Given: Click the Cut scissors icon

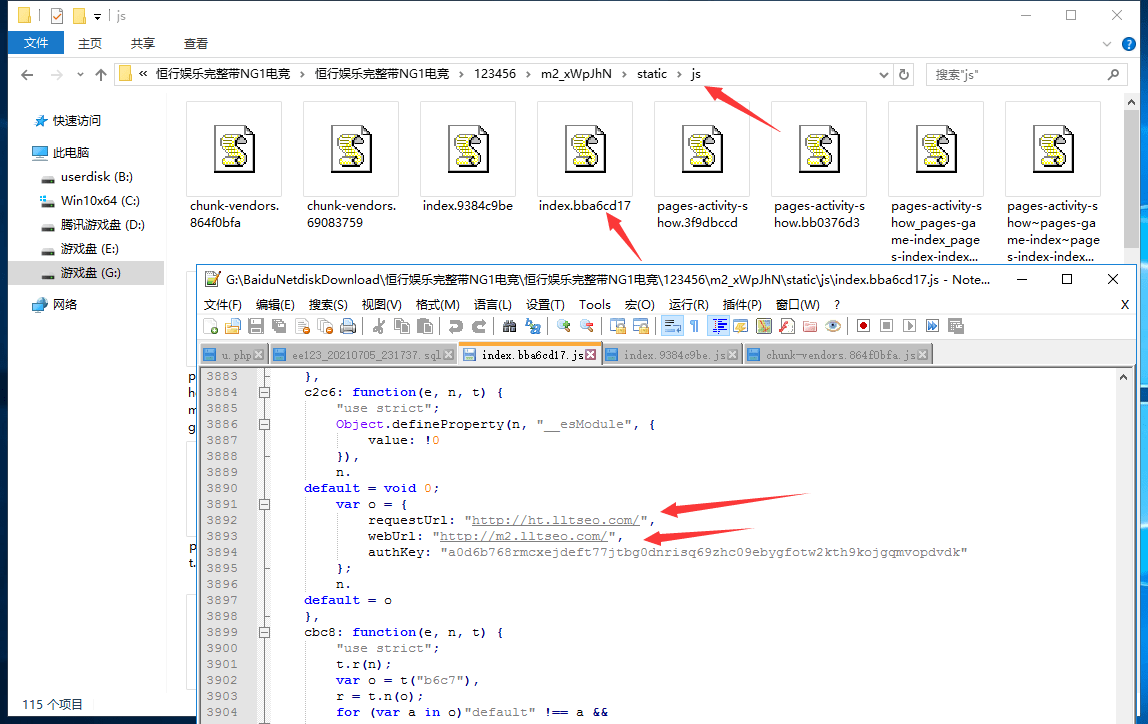Looking at the screenshot, I should pyautogui.click(x=379, y=326).
